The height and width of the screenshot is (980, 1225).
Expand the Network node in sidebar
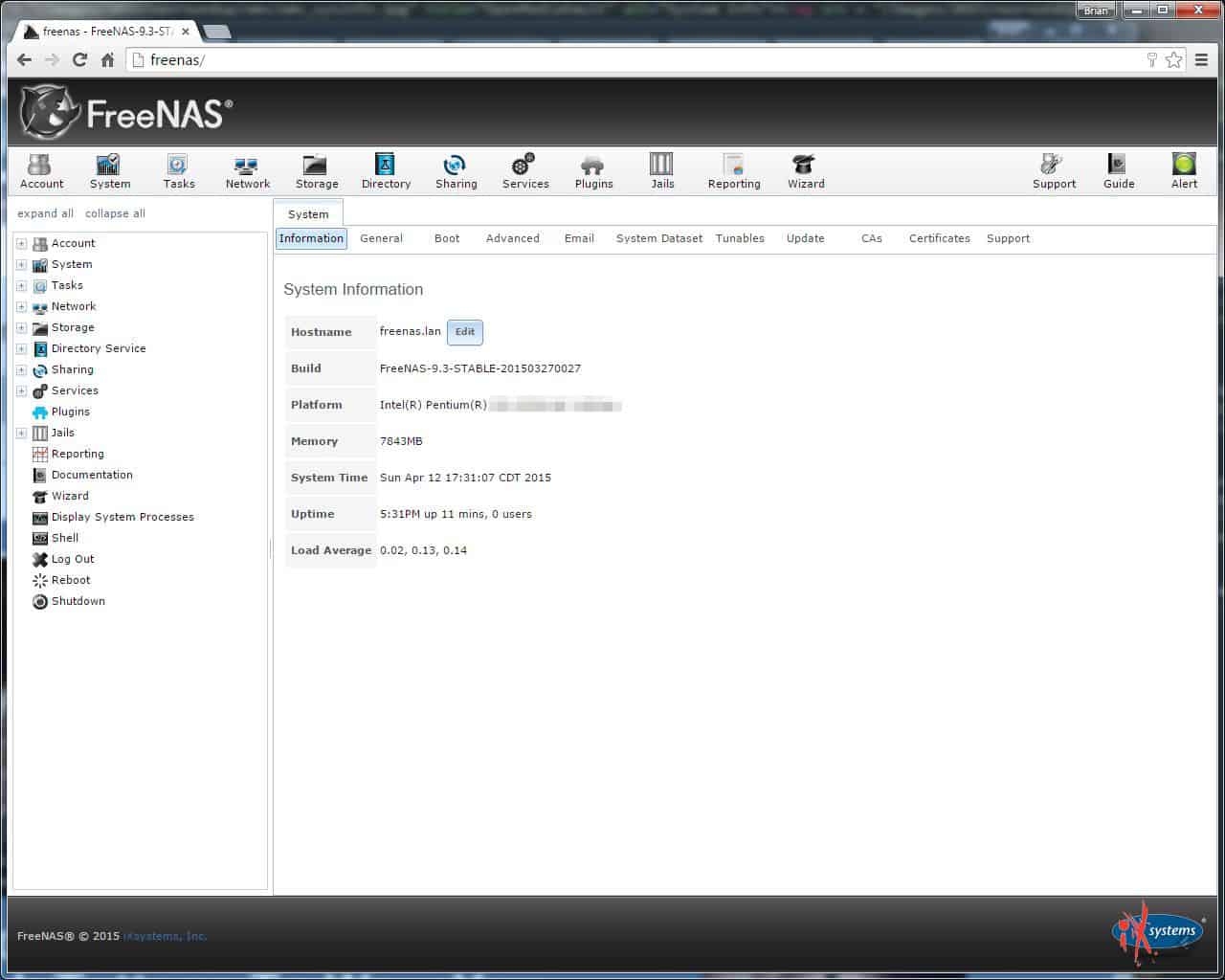tap(21, 307)
